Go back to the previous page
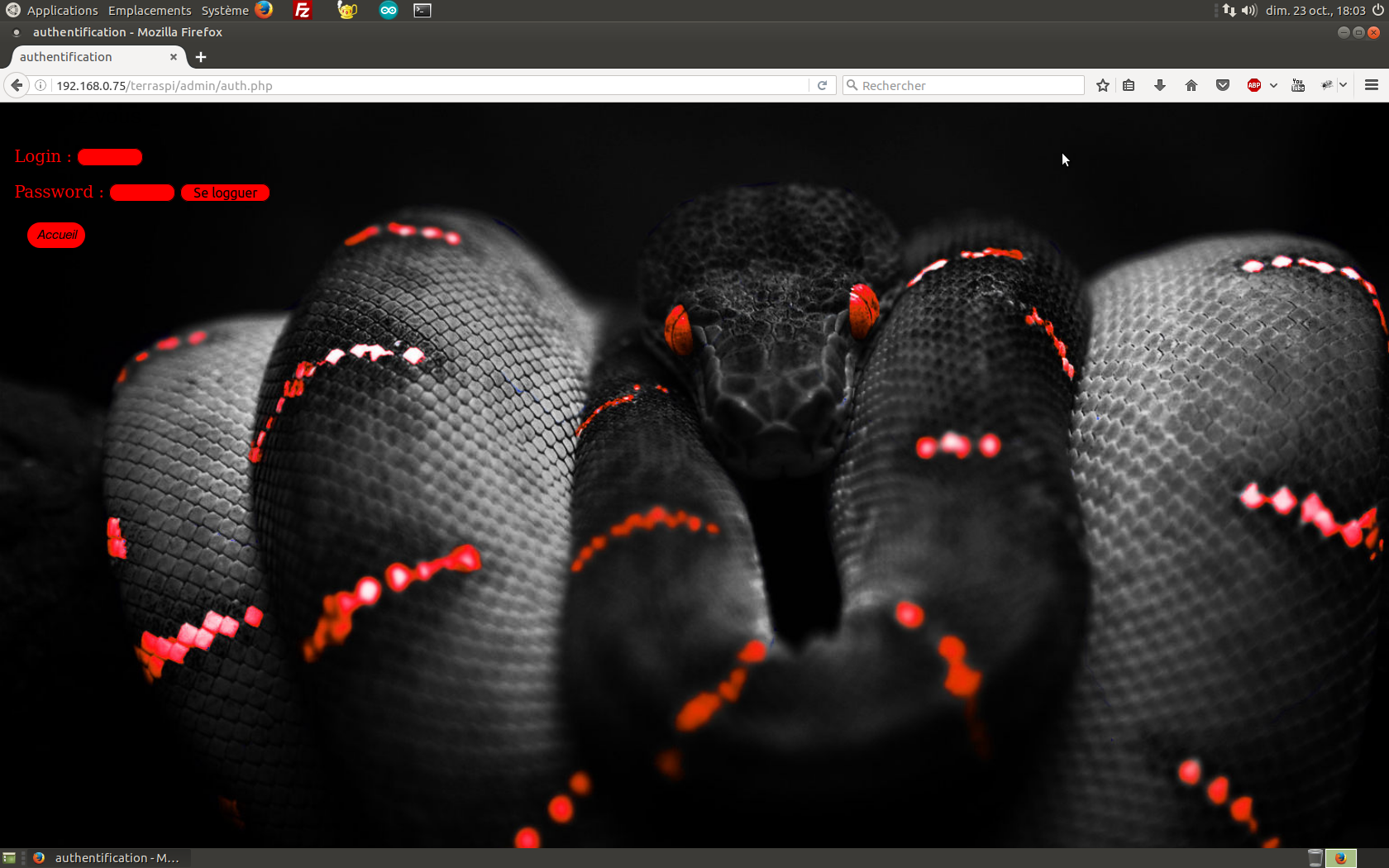Image resolution: width=1389 pixels, height=868 pixels. click(x=17, y=85)
